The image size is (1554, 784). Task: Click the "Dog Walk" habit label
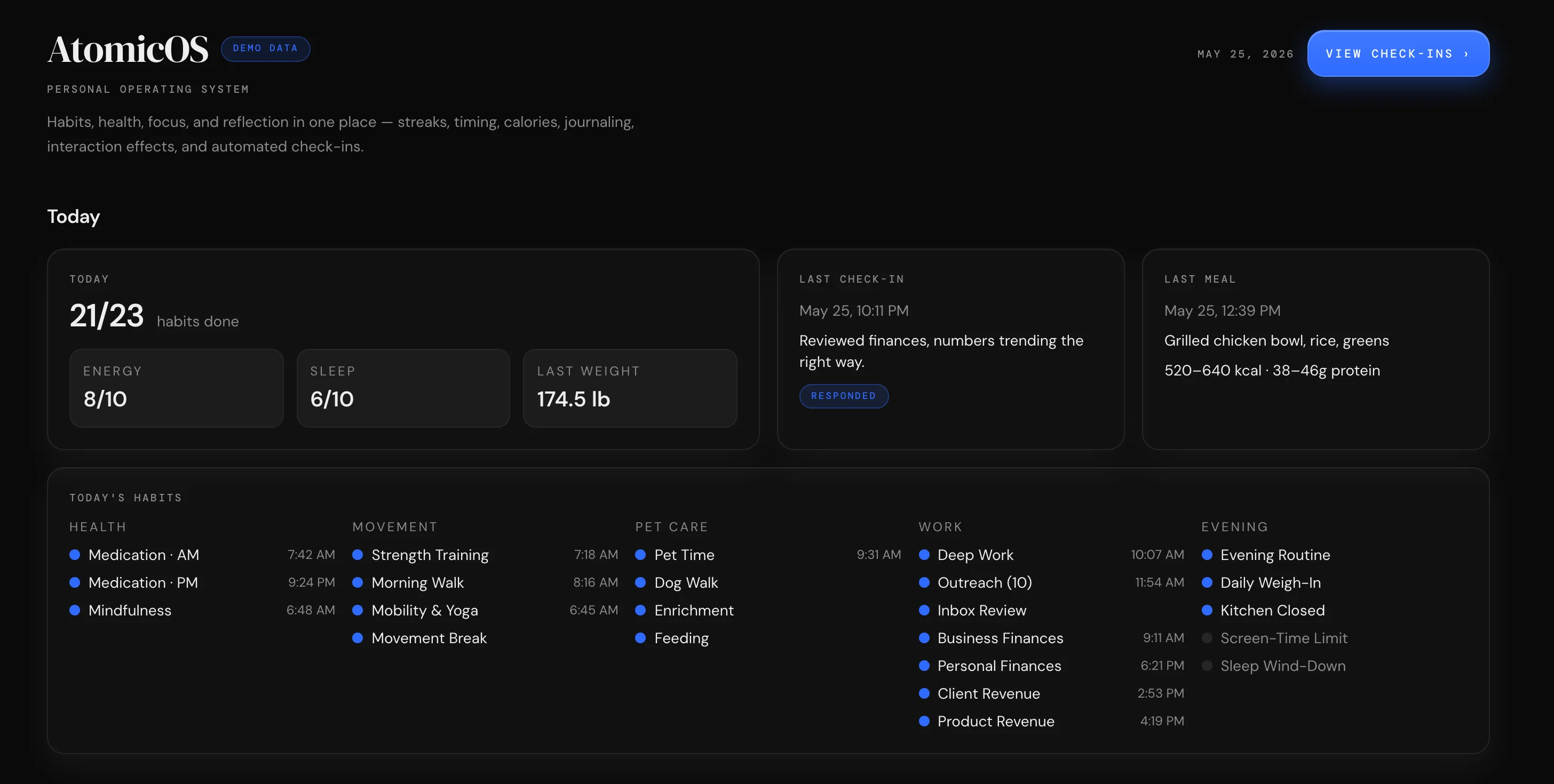pyautogui.click(x=686, y=583)
